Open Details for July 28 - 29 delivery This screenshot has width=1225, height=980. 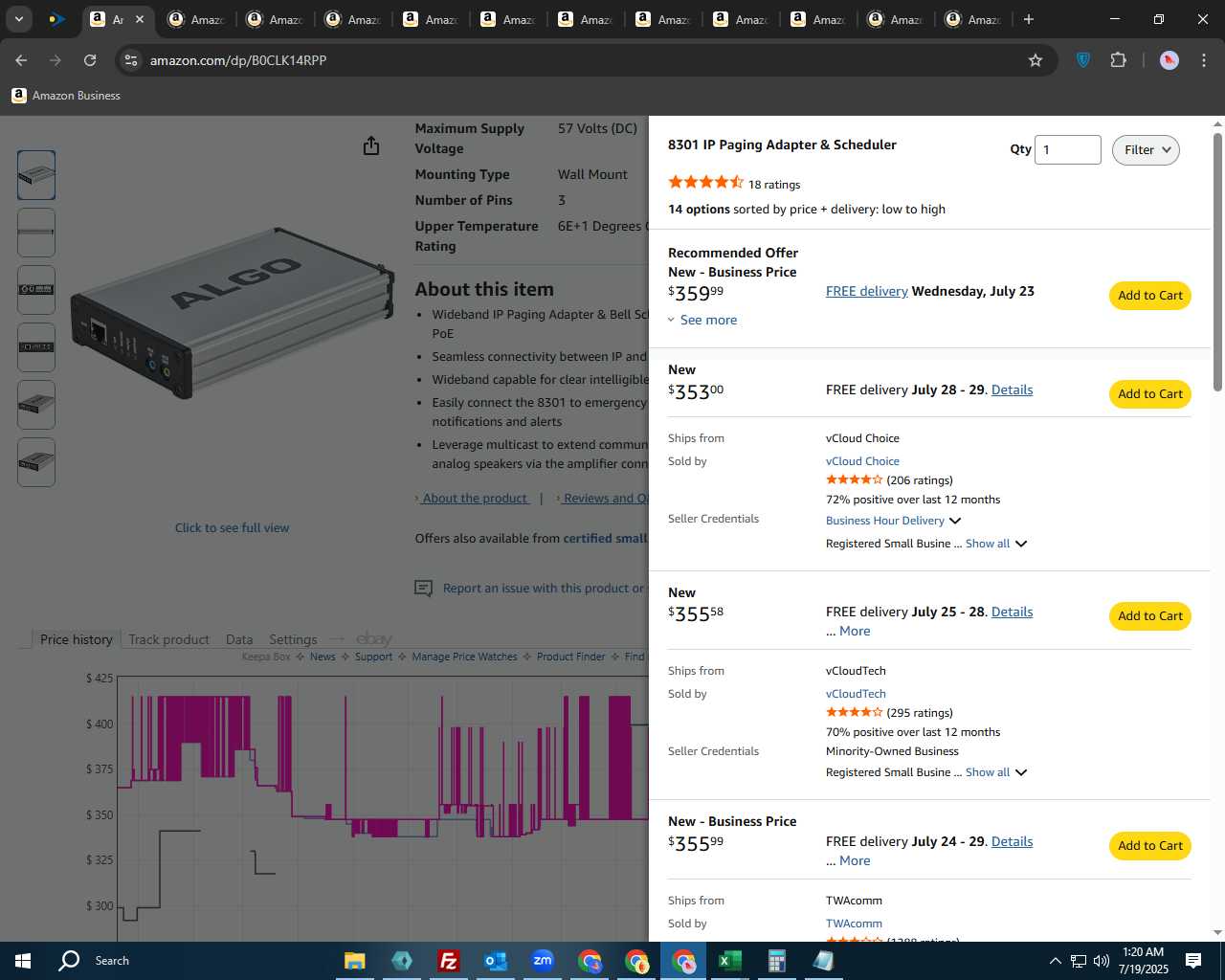pyautogui.click(x=1012, y=390)
